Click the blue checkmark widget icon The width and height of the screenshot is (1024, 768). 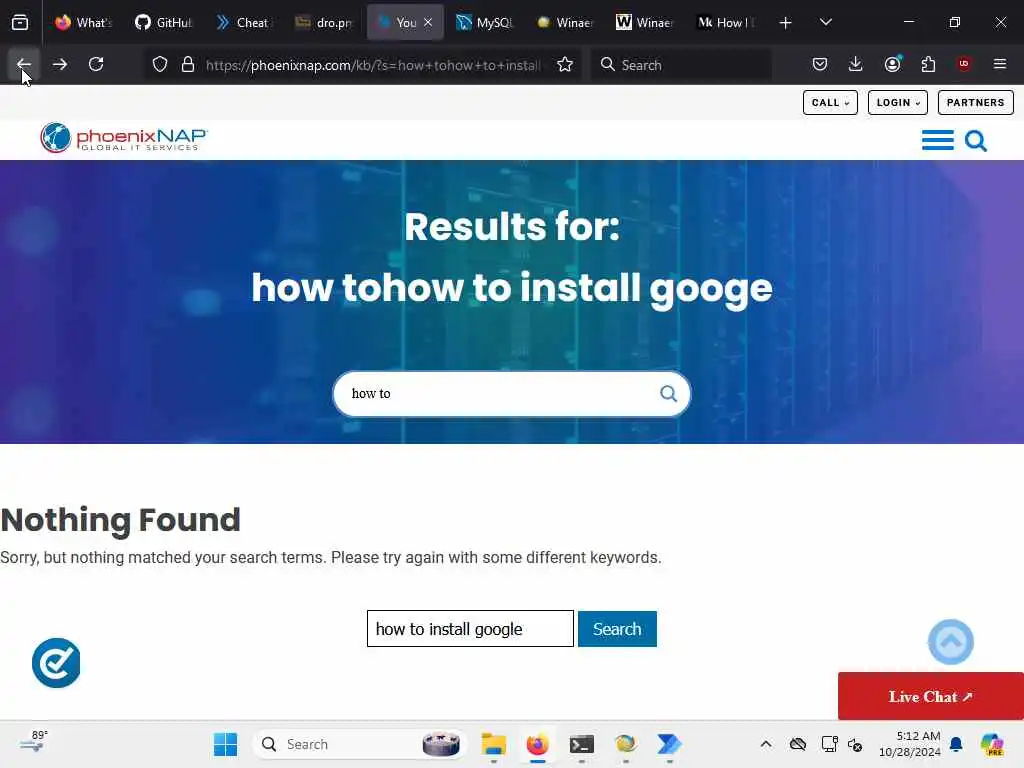pos(56,663)
